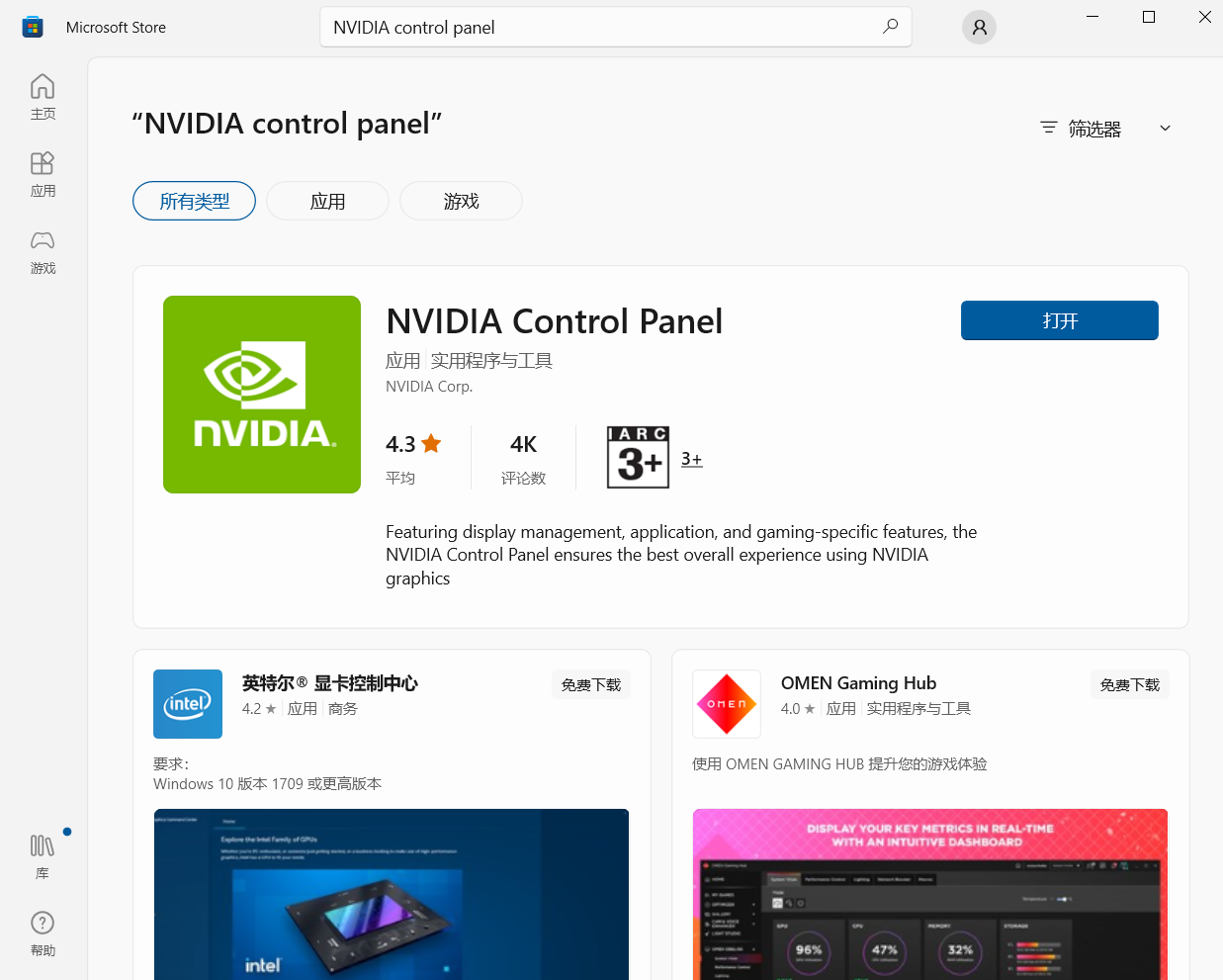Click the NVIDIA logo app icon
1223x980 pixels.
click(262, 395)
